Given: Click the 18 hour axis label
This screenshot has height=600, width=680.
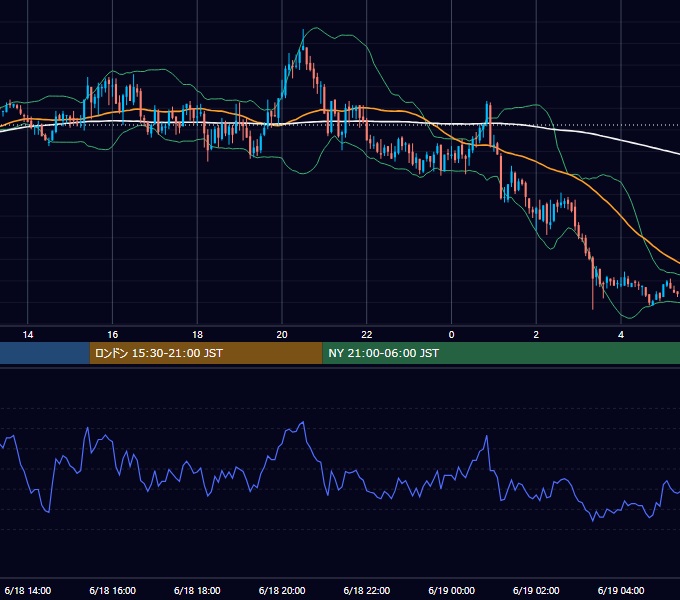Looking at the screenshot, I should [x=197, y=335].
